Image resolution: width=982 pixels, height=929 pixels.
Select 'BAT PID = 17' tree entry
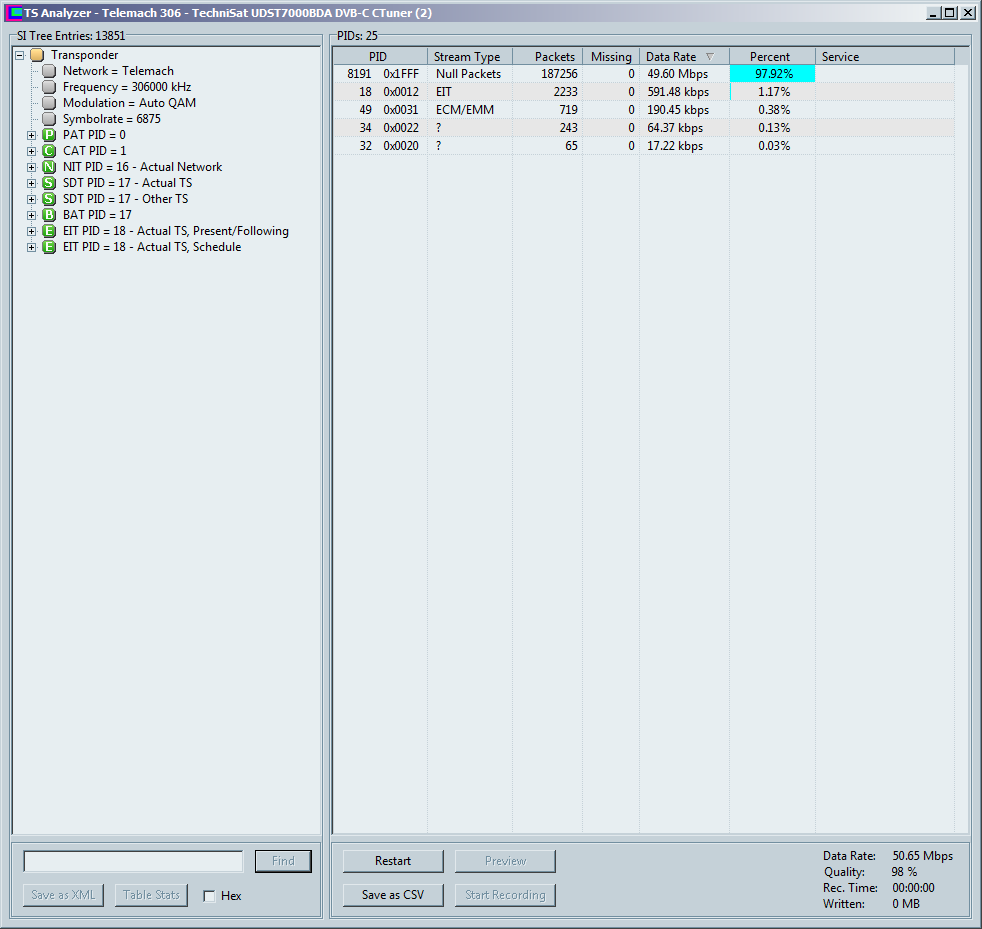pyautogui.click(x=97, y=215)
